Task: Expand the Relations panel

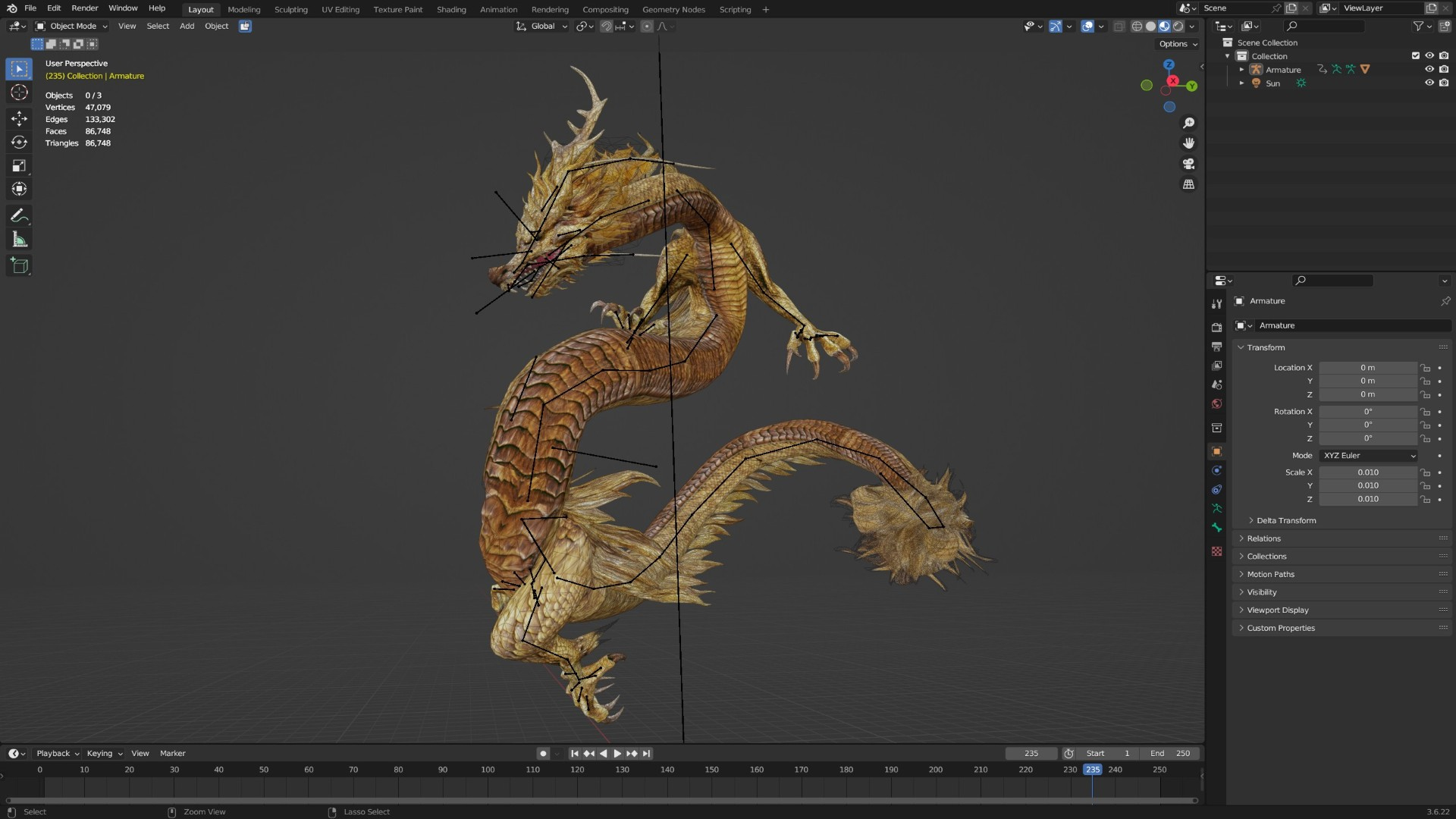Action: [1263, 538]
